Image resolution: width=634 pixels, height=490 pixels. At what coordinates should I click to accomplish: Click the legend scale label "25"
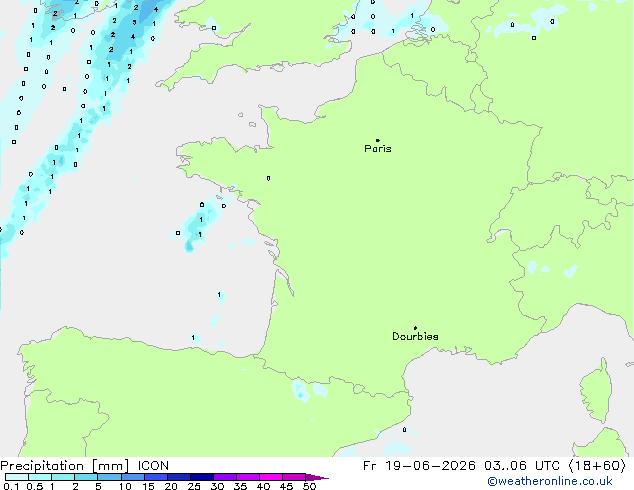click(194, 486)
